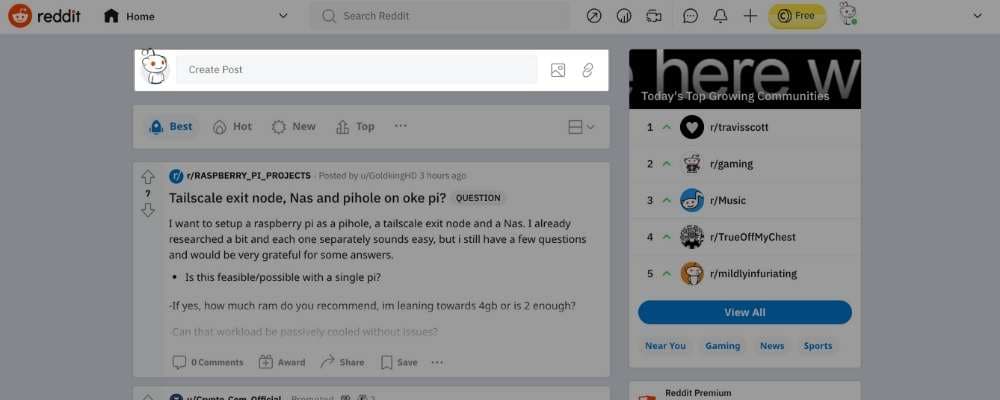1000x400 pixels.
Task: Open the r/RASPBERRY_PI_PROJECTS community icon
Action: (x=176, y=176)
